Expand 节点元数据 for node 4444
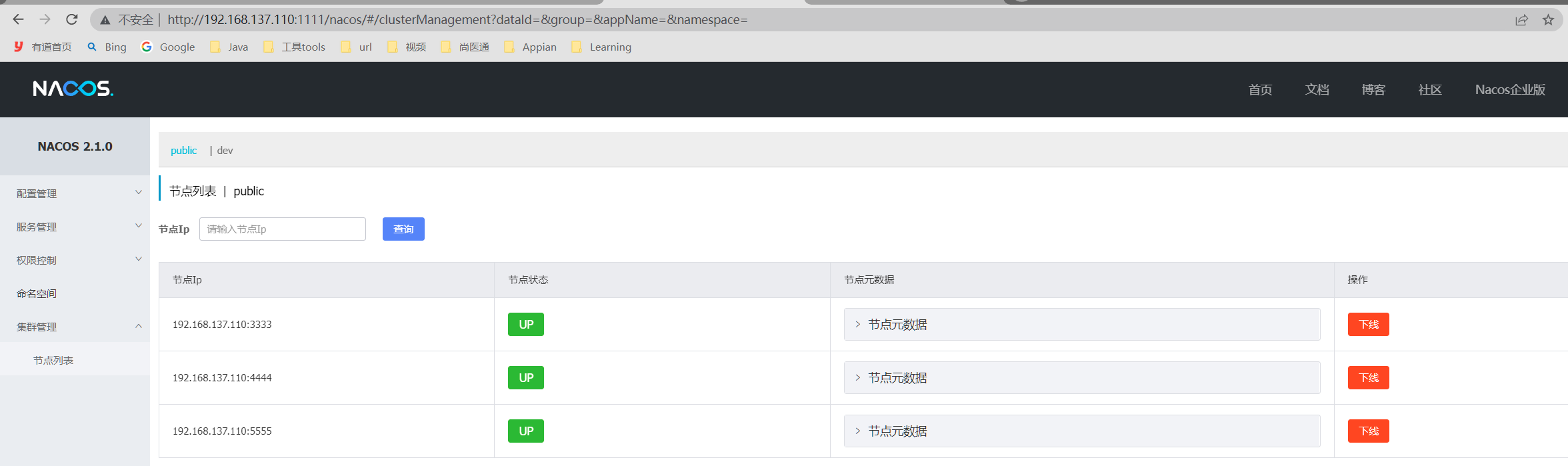Image resolution: width=1568 pixels, height=466 pixels. coord(1082,377)
